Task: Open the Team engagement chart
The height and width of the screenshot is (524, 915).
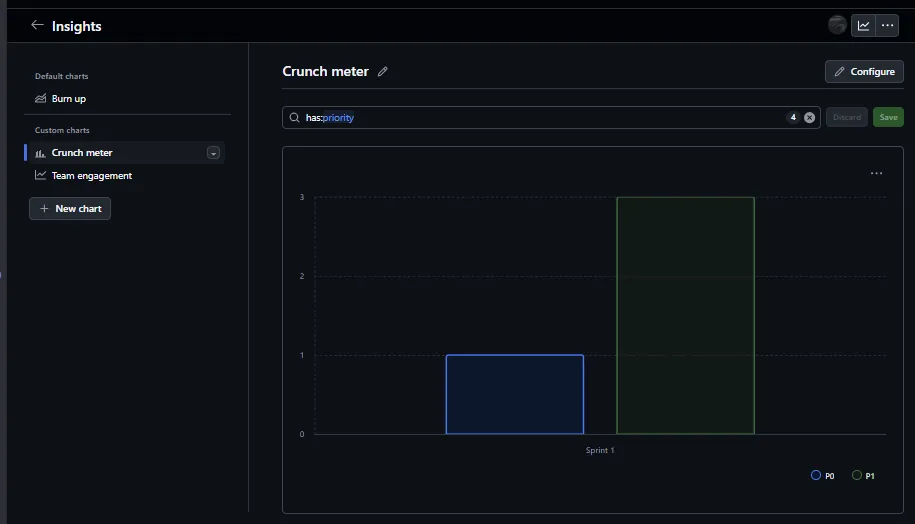Action: coord(91,176)
